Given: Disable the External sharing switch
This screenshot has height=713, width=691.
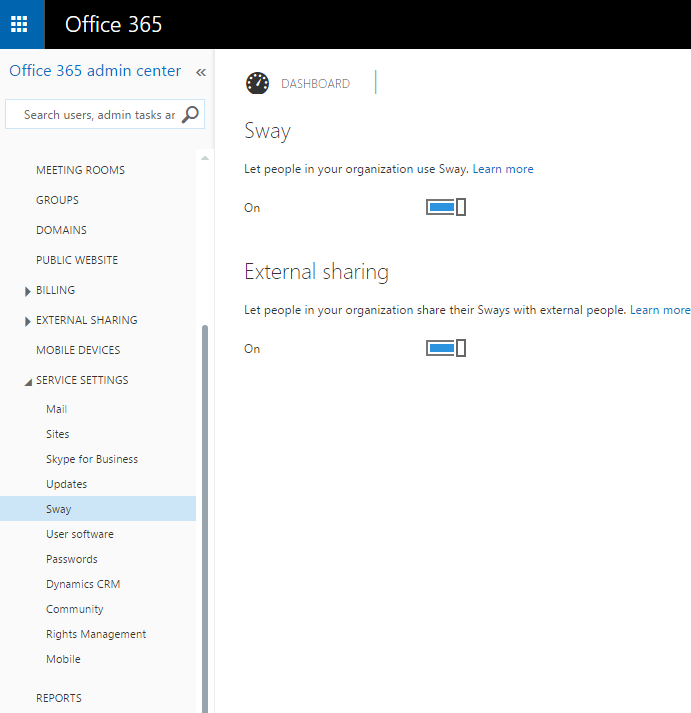Looking at the screenshot, I should (446, 348).
